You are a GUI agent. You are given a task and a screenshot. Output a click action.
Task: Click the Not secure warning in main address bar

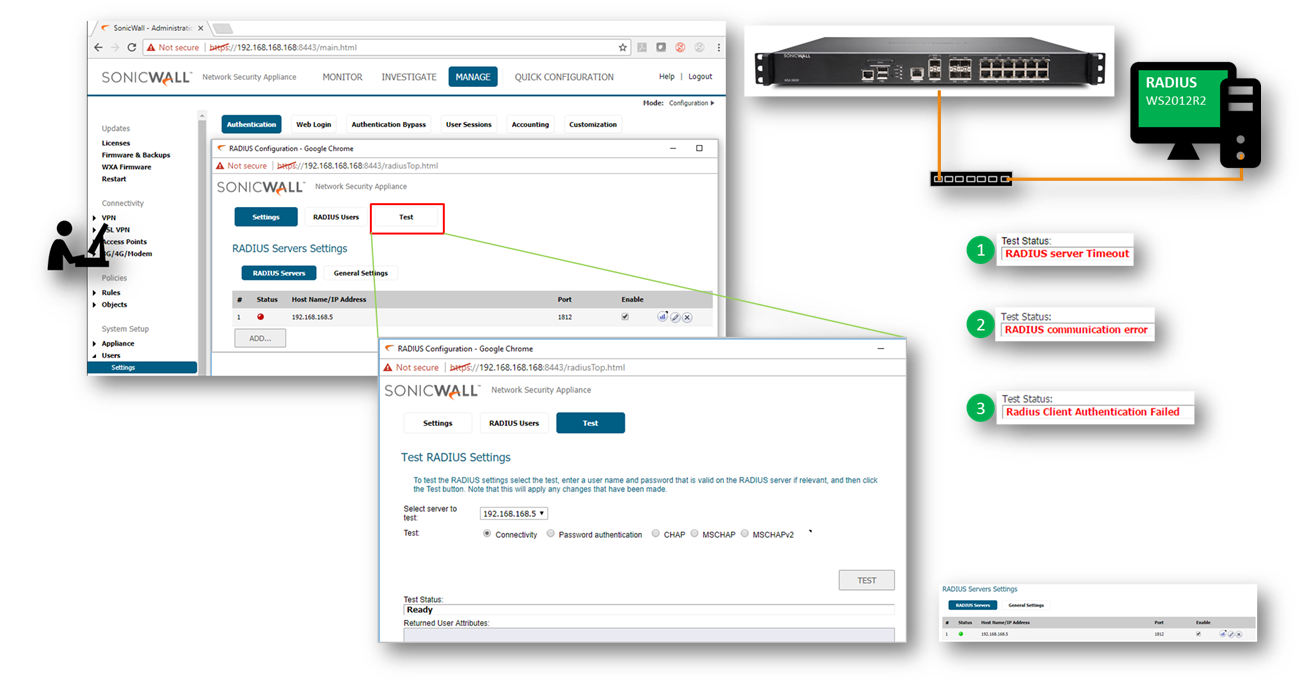(173, 47)
